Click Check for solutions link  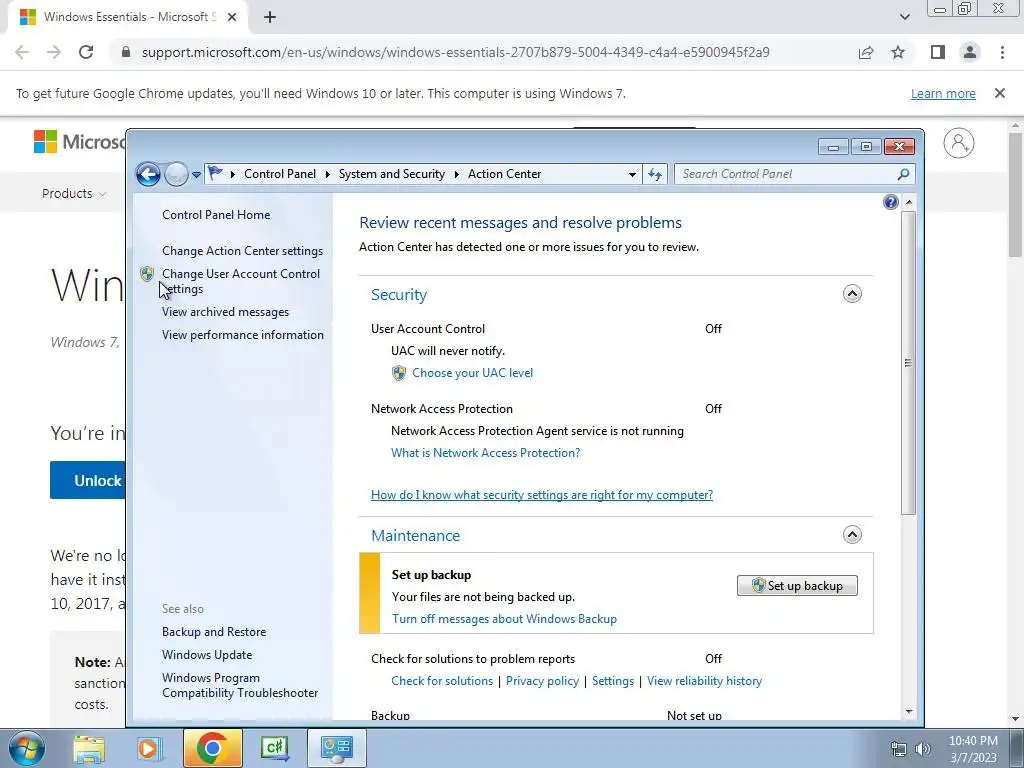pyautogui.click(x=442, y=681)
